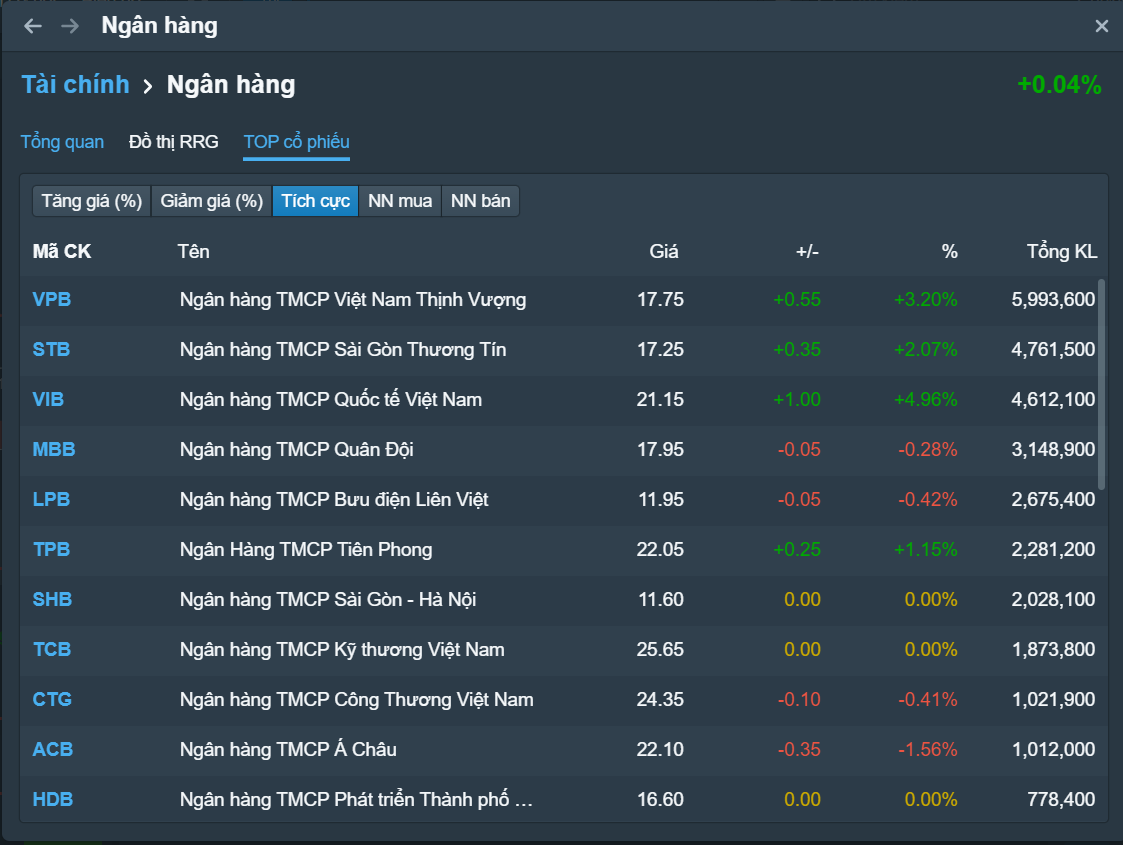
Task: Open the VIB stock ticker
Action: [48, 400]
